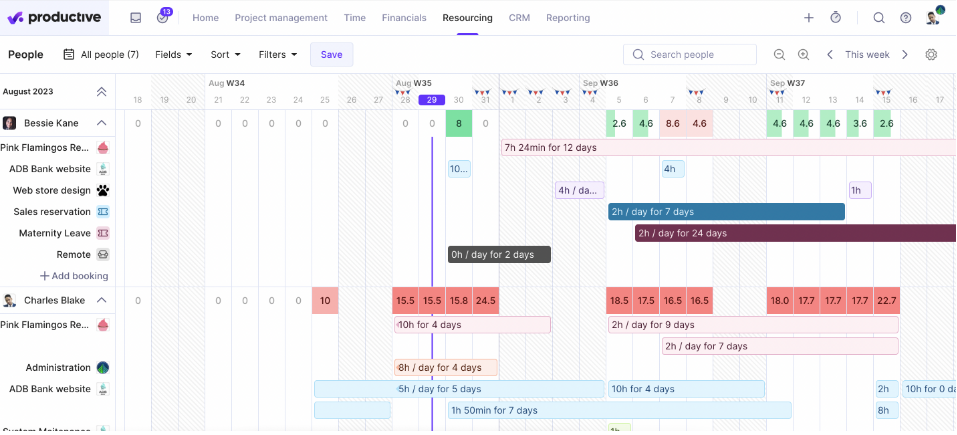Screen dimensions: 957x435
Task: Jump to This week
Action: point(867,55)
